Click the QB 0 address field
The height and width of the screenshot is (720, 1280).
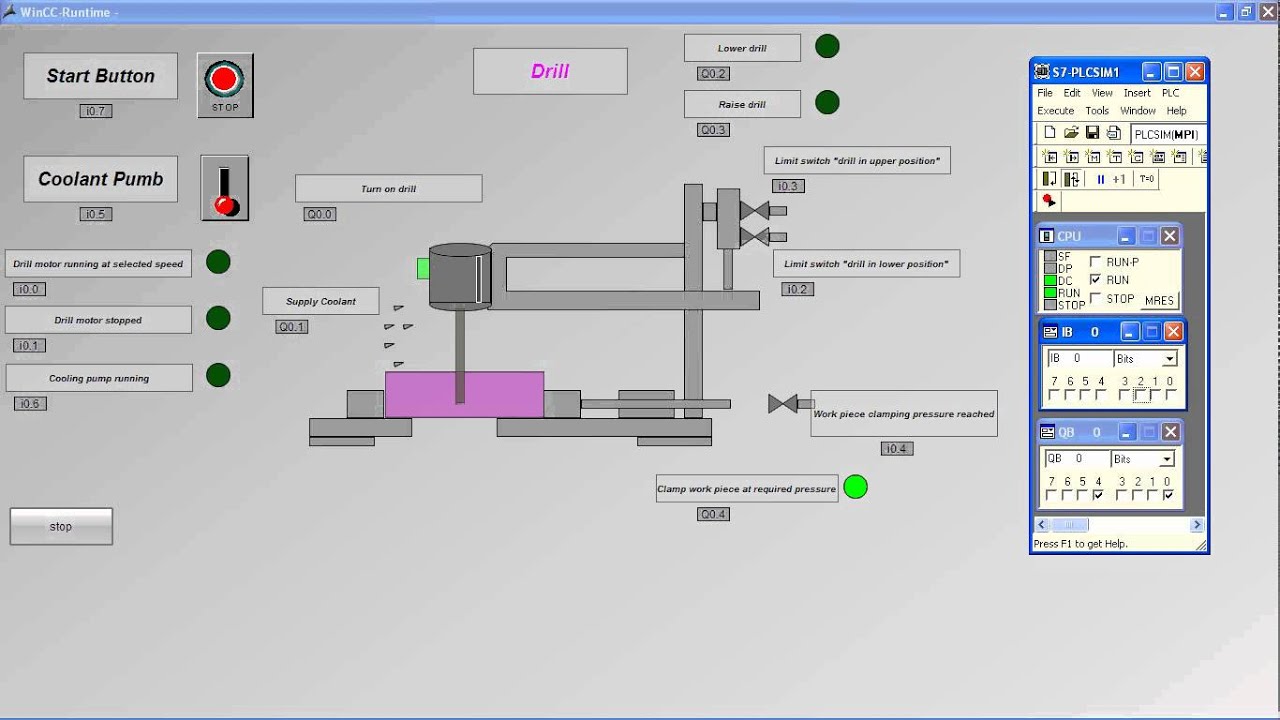[x=1076, y=459]
